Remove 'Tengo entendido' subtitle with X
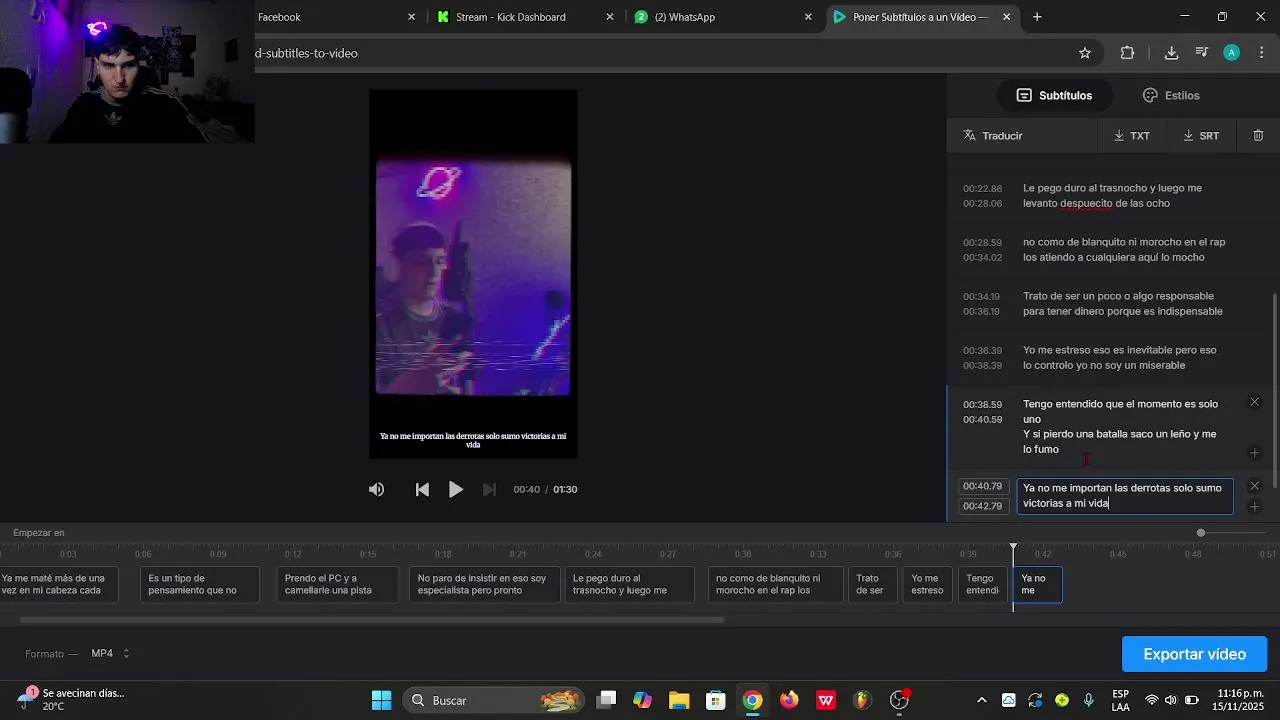Screen dimensions: 1280x720 pyautogui.click(x=1254, y=402)
